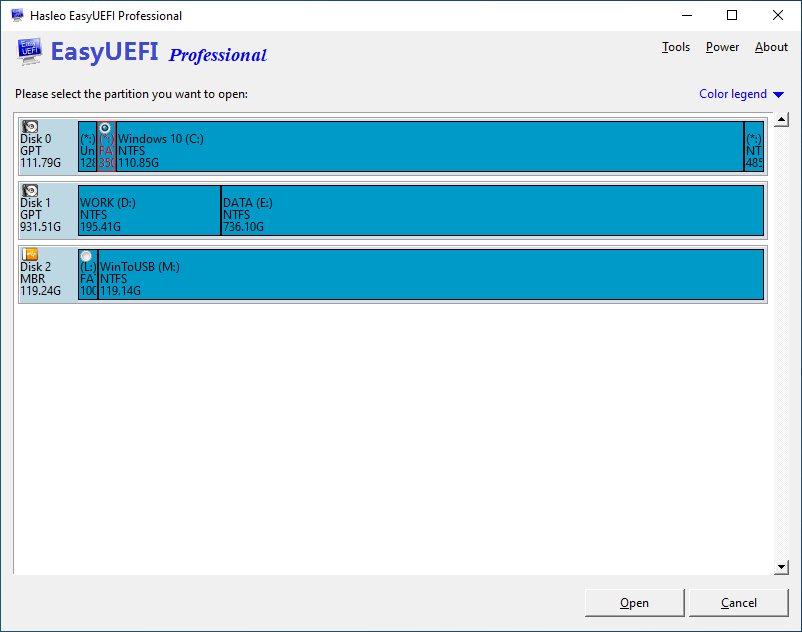
Task: Click the Cancel button
Action: tap(739, 603)
